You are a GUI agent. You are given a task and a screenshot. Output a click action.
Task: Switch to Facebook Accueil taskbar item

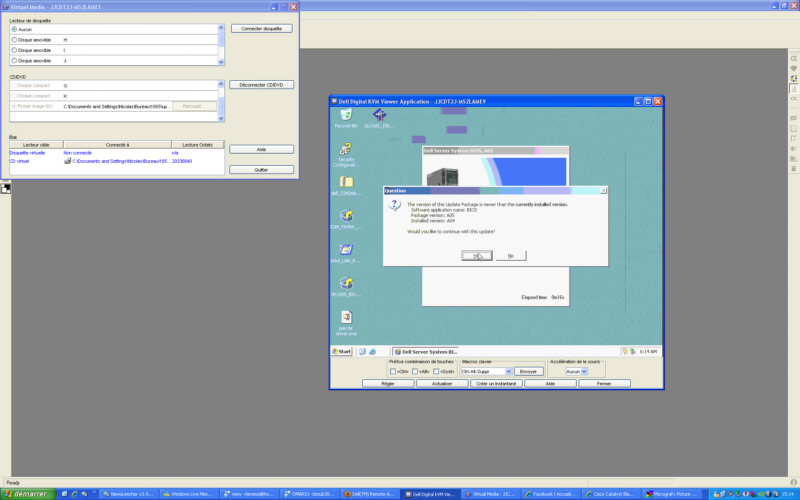(550, 494)
